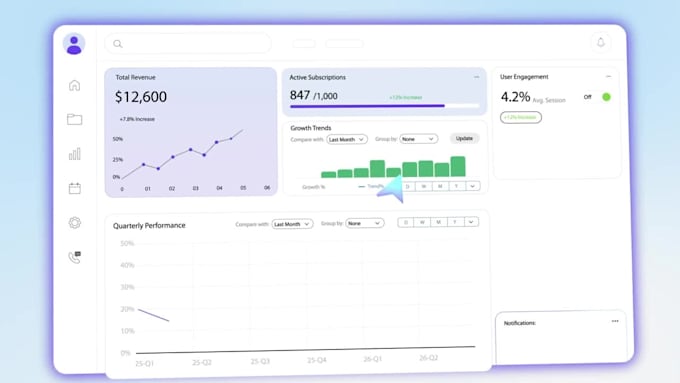Open Quarterly Performance Compare with Last Month dropdown

[292, 224]
